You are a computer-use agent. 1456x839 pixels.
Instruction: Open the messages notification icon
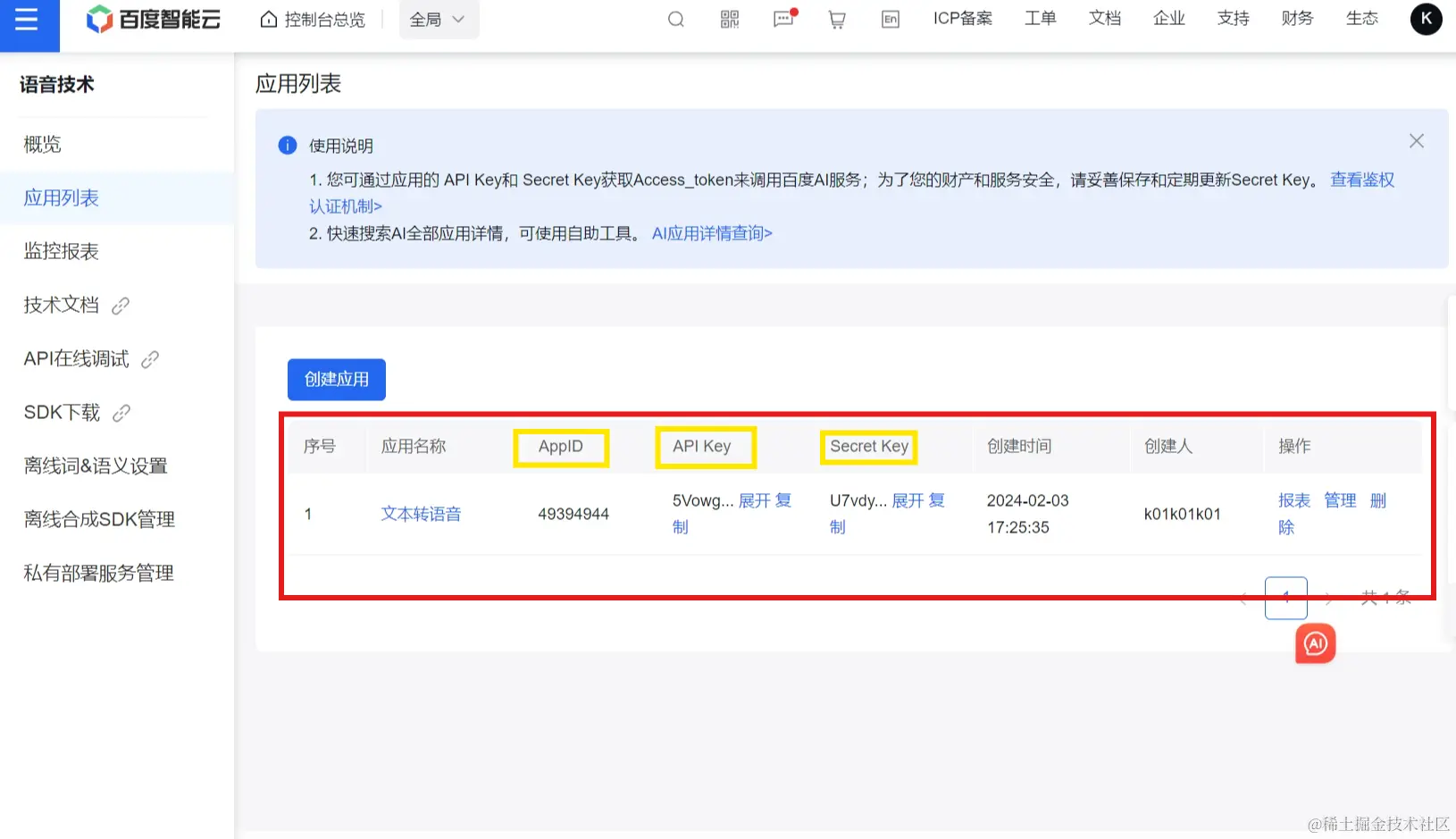[784, 20]
